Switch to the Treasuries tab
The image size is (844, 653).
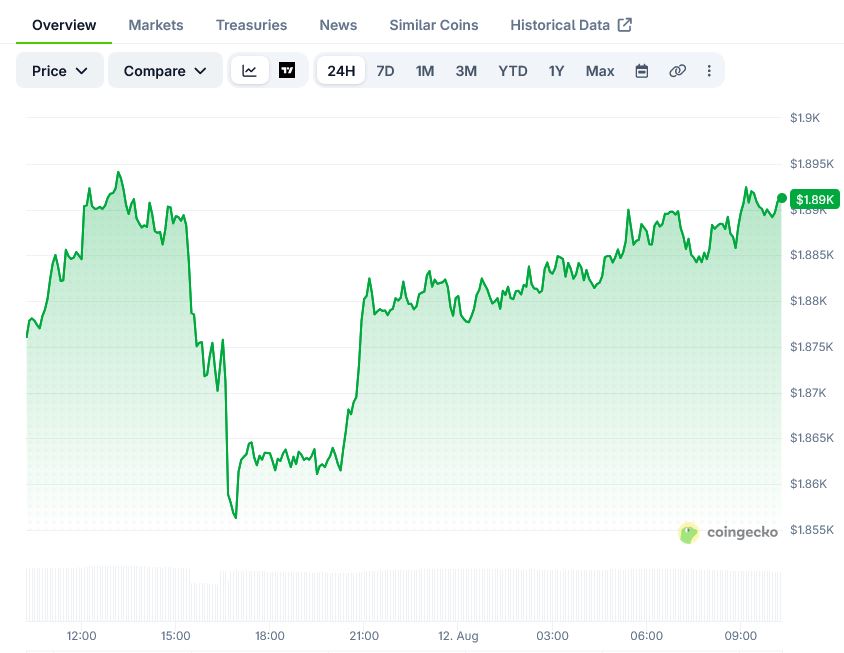tap(251, 25)
